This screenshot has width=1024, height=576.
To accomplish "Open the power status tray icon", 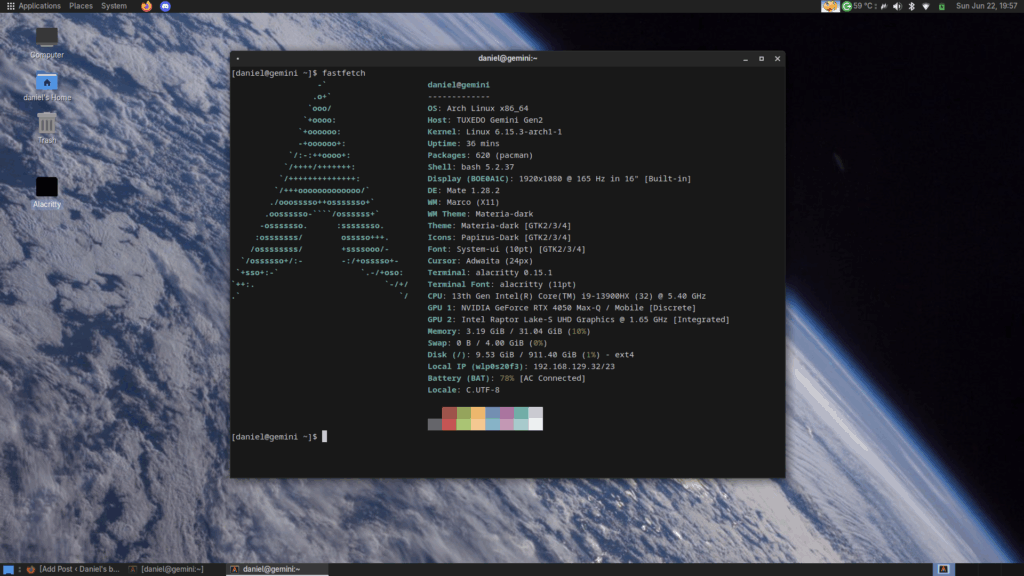I will (884, 6).
